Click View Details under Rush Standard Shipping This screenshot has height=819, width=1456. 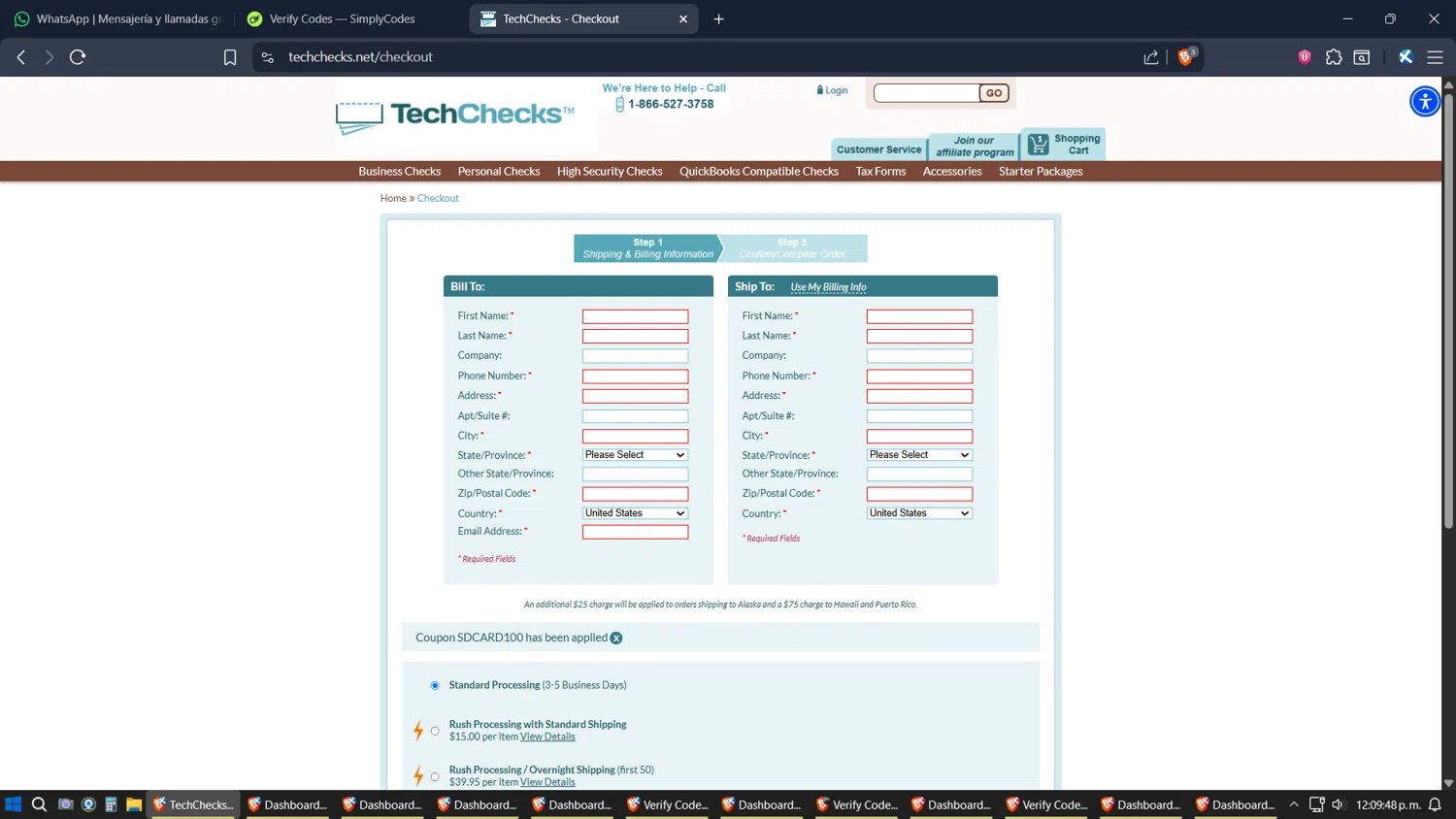(x=547, y=737)
